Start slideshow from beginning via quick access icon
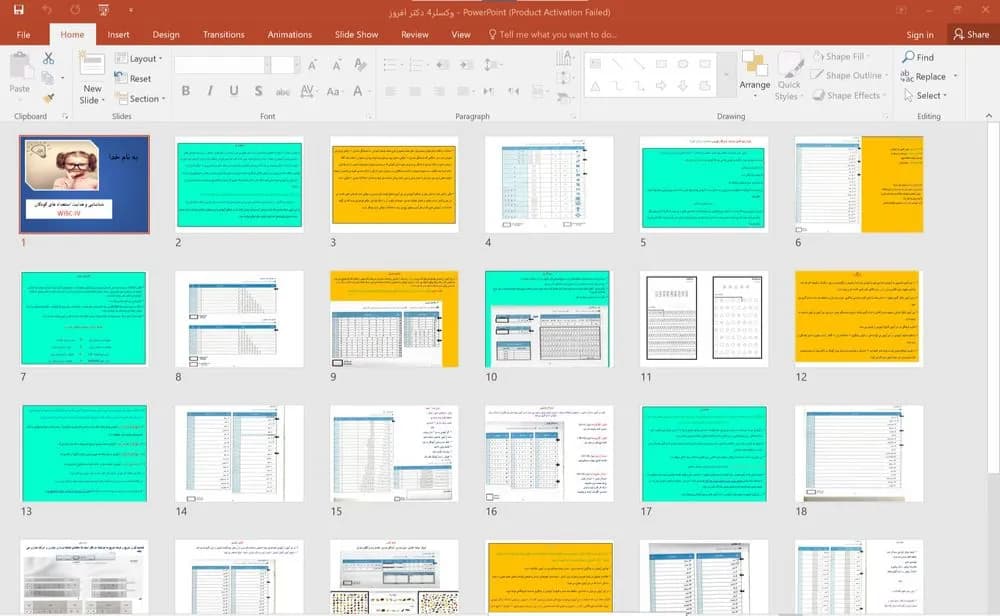The width and height of the screenshot is (1000, 616). point(103,10)
